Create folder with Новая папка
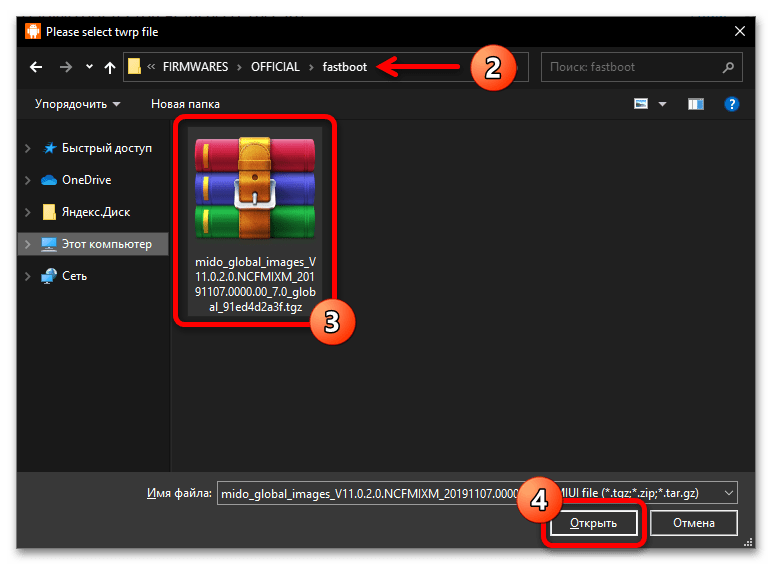772x565 pixels. coord(185,104)
